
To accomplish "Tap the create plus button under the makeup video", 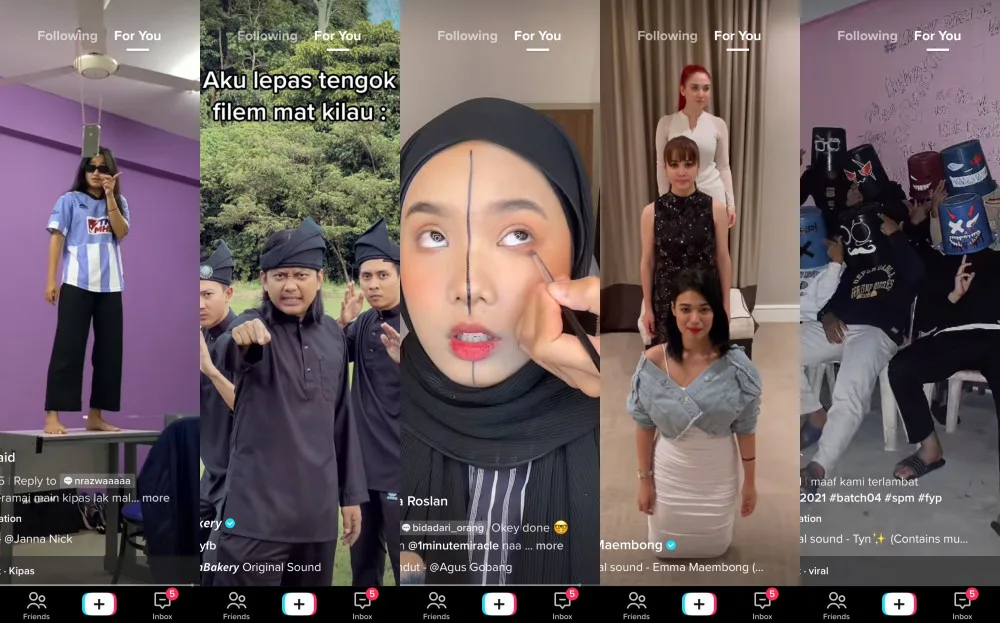I will pyautogui.click(x=499, y=603).
